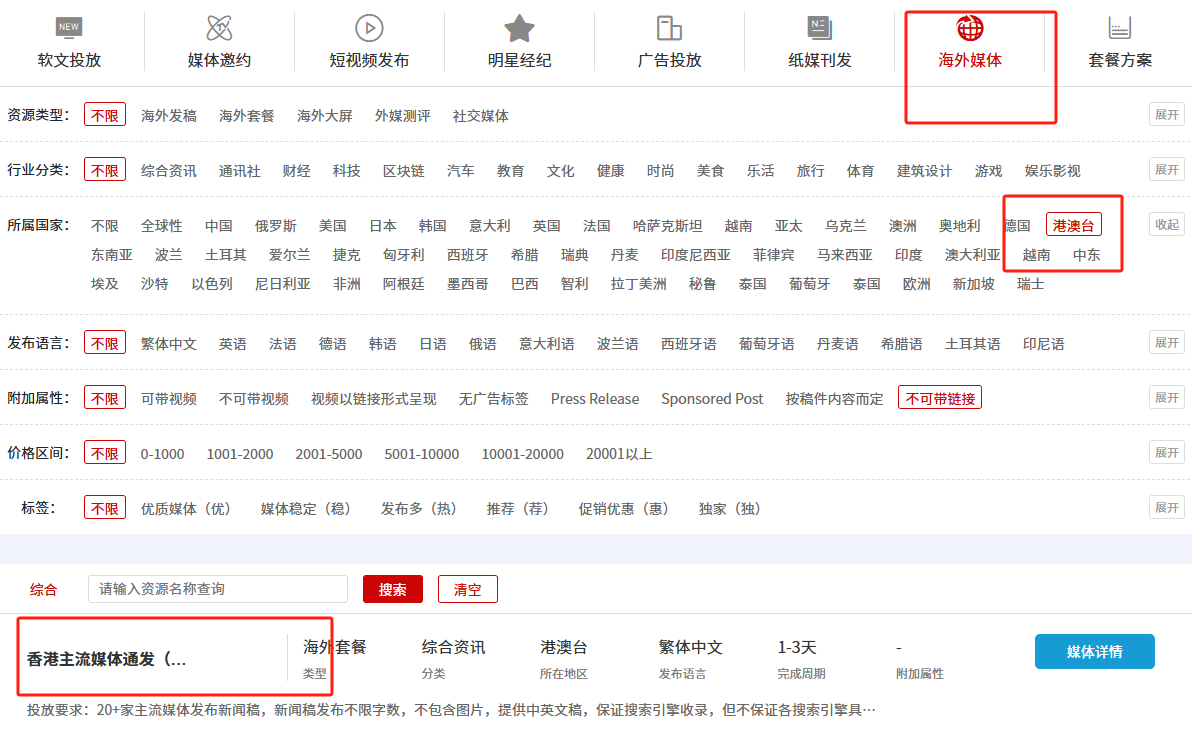Click the 明星经纪 star icon
This screenshot has height=739, width=1192.
click(x=519, y=27)
